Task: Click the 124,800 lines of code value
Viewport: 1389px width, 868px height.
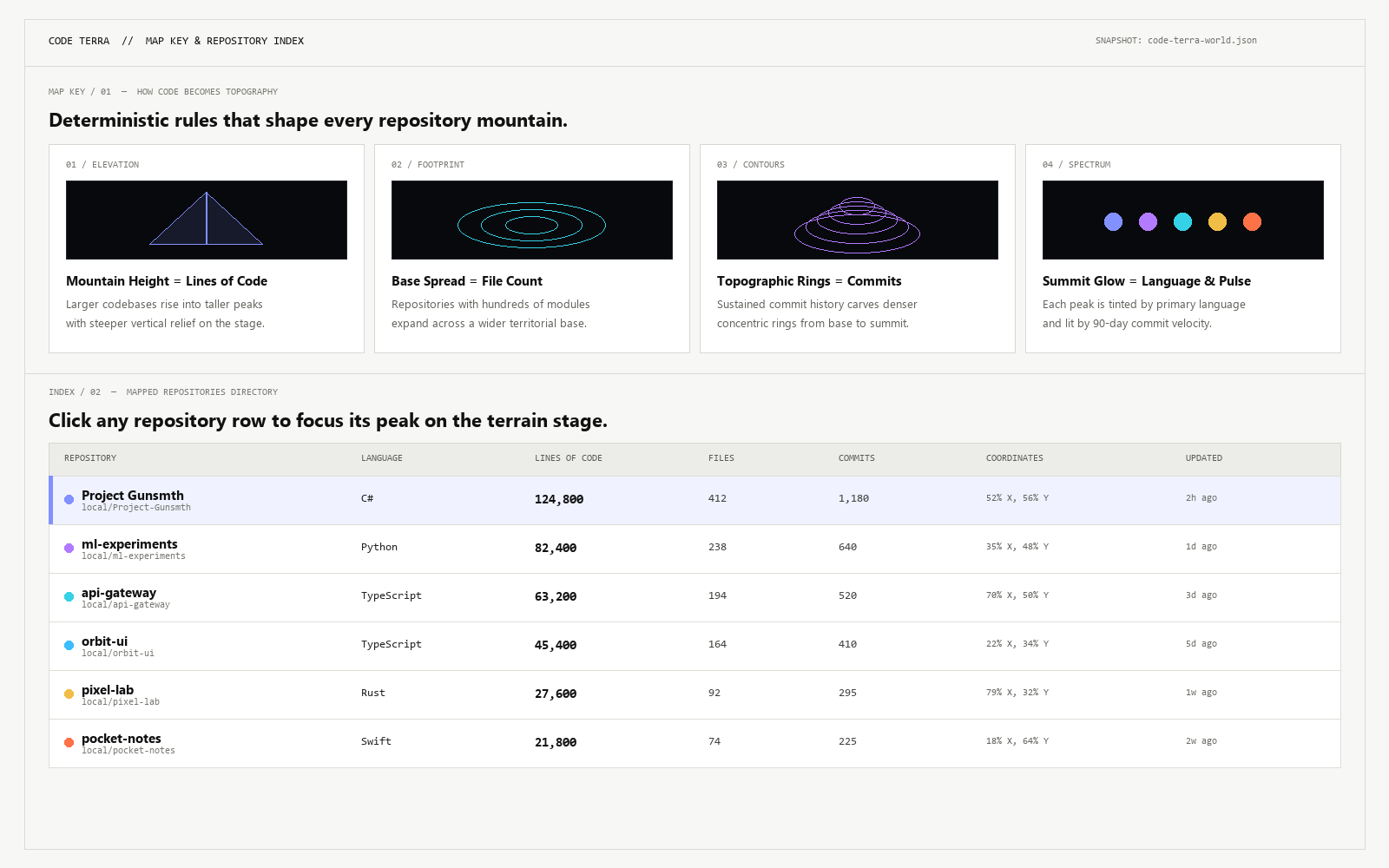Action: [x=559, y=500]
